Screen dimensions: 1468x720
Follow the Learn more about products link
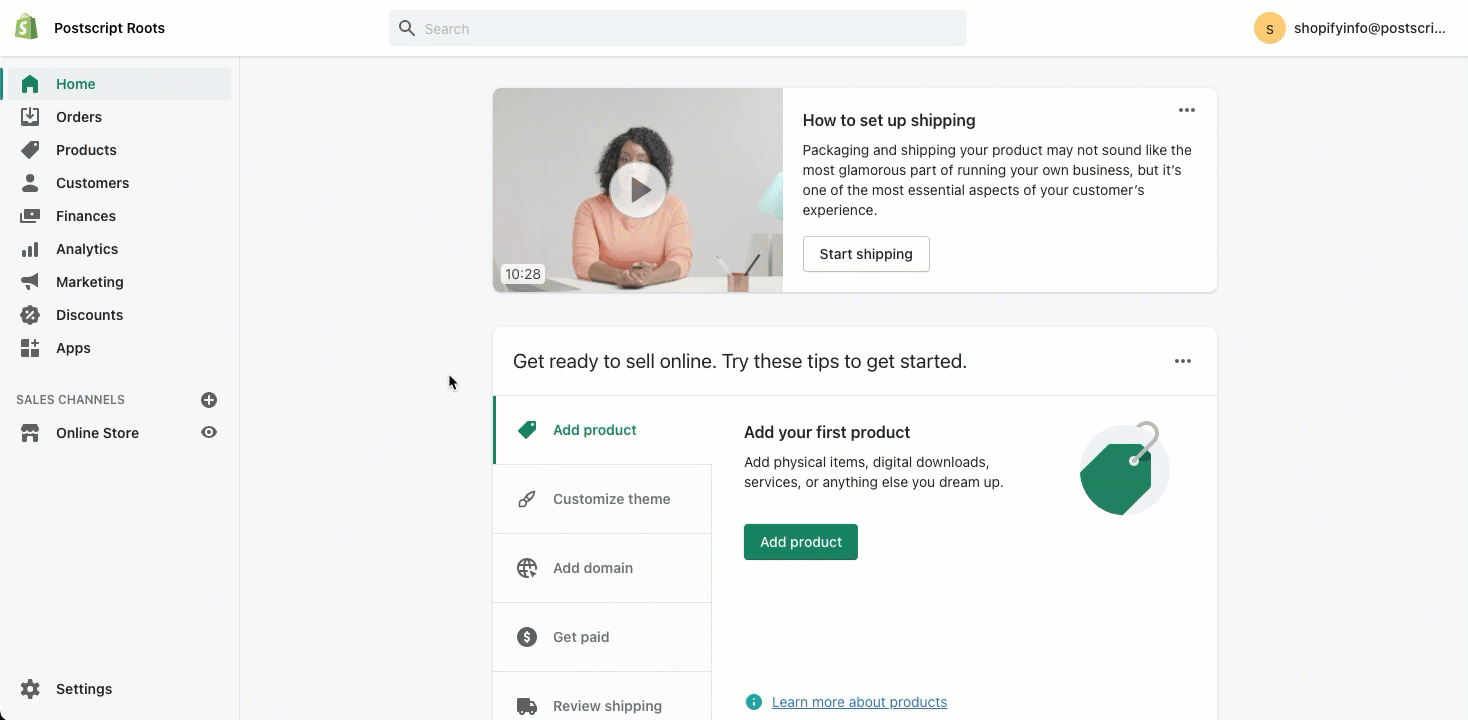pos(859,702)
